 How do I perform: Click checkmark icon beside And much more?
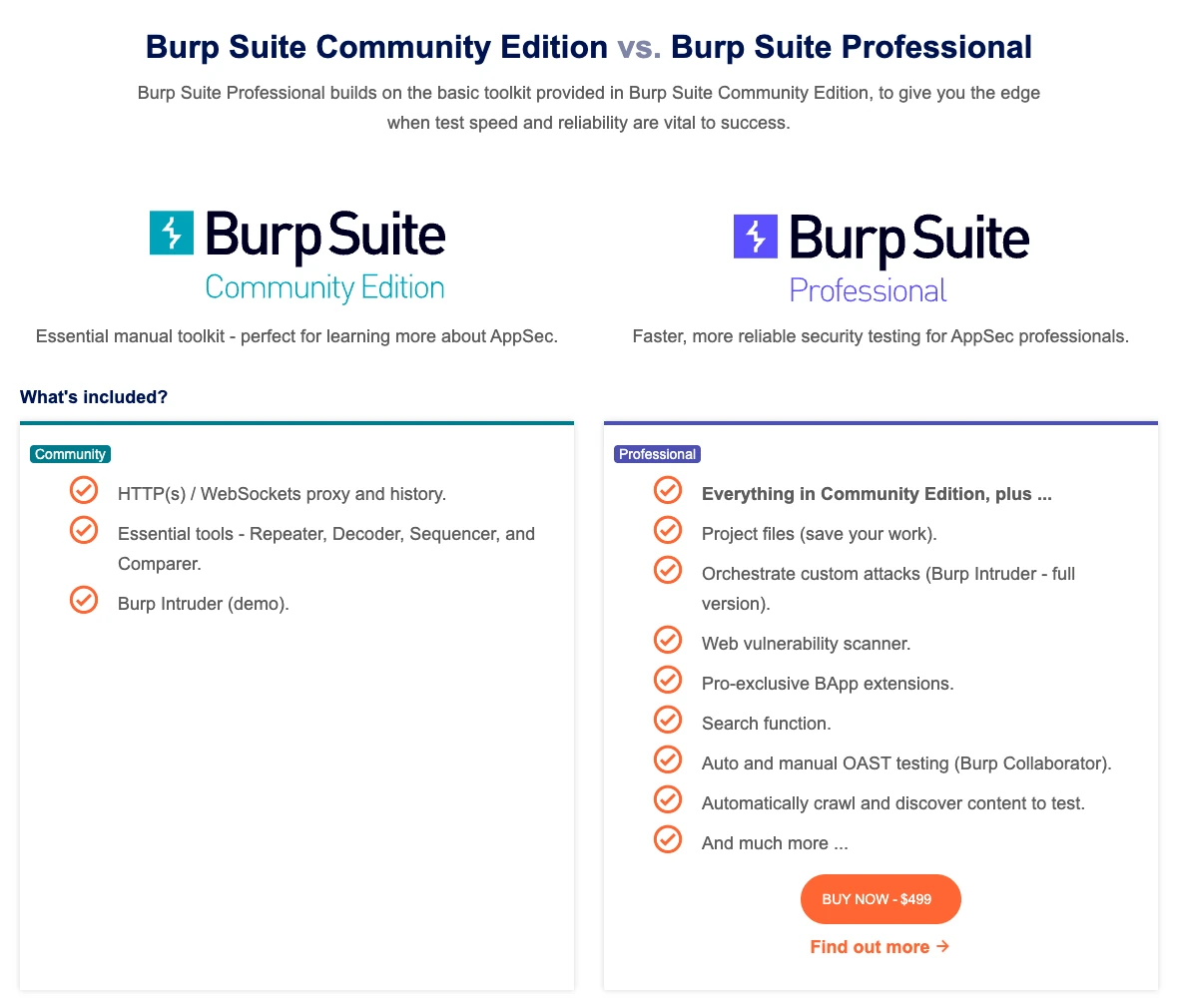668,839
